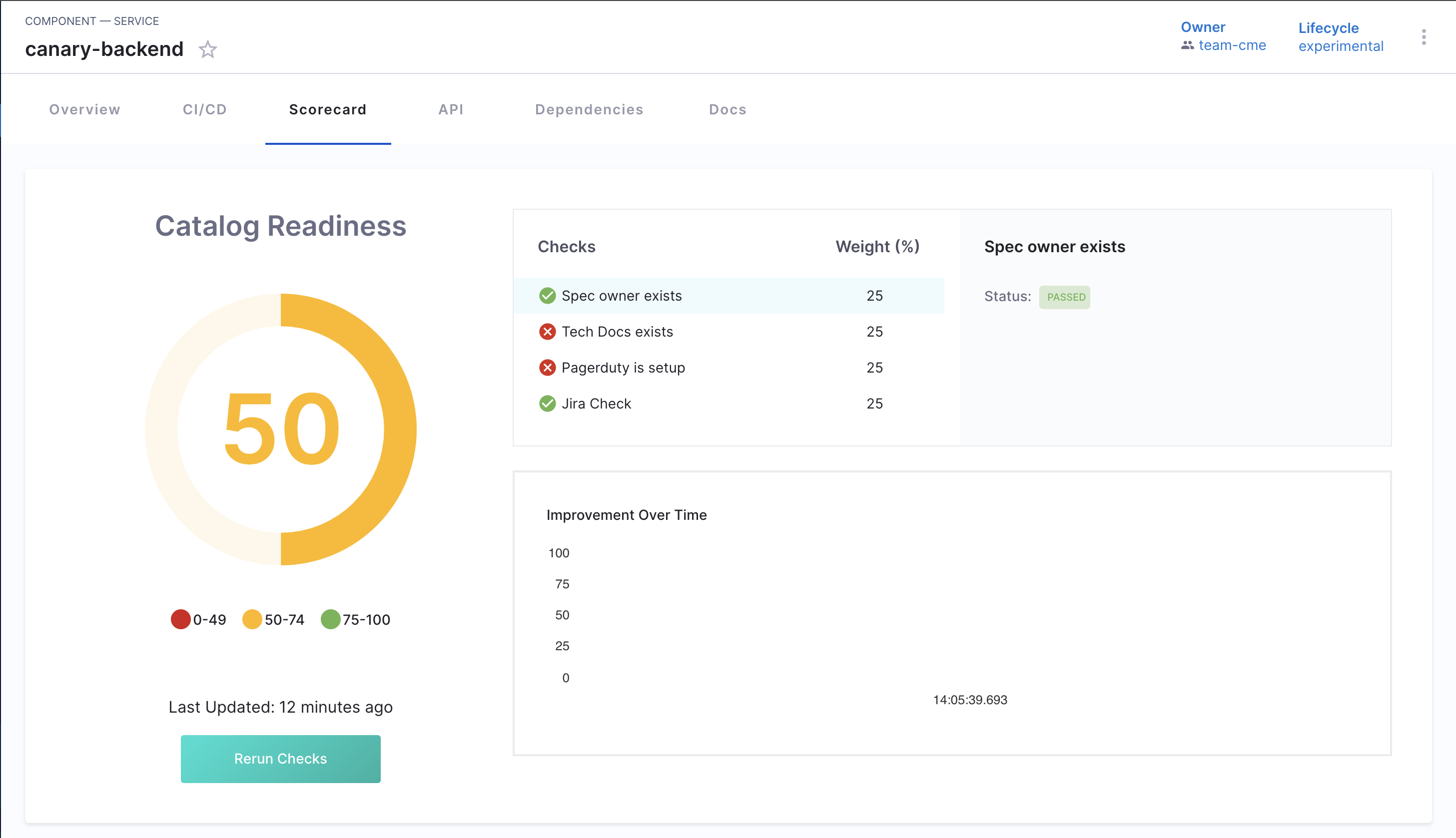
Task: Open the vertical three-dot options menu
Action: 1423,37
